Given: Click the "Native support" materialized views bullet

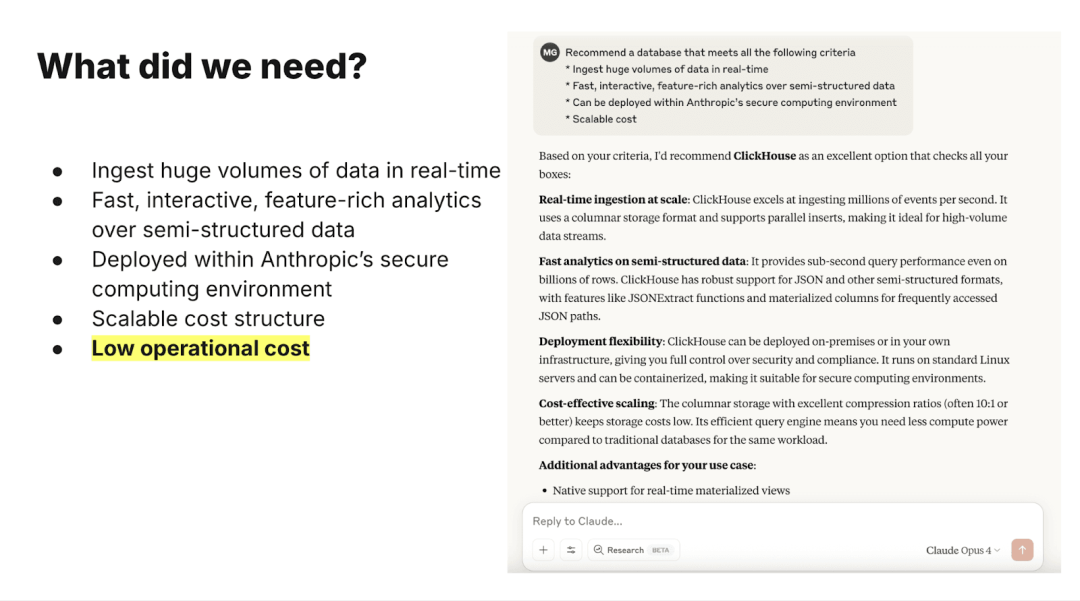Looking at the screenshot, I should [671, 491].
